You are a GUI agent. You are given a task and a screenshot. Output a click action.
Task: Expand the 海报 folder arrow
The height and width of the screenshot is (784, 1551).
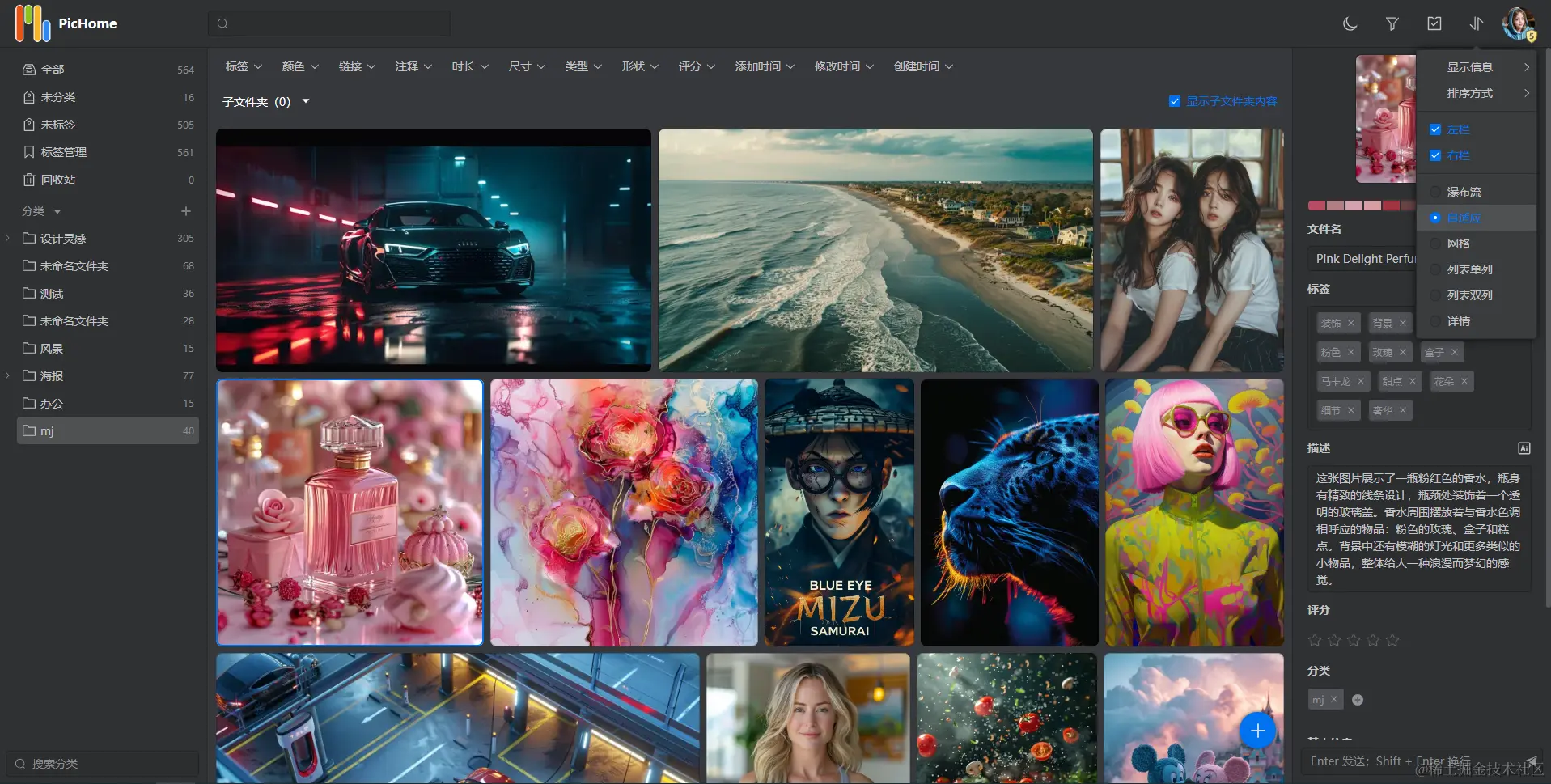pos(7,375)
